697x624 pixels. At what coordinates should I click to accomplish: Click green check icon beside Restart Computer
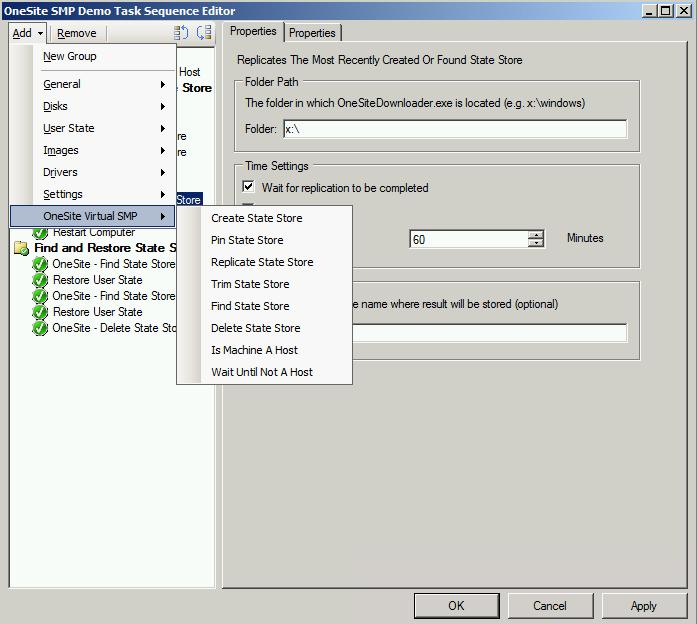pos(40,233)
